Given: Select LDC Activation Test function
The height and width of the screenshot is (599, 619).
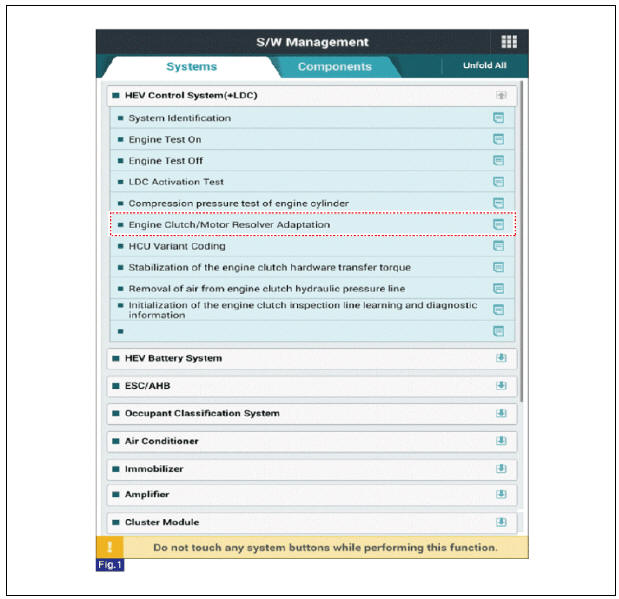Looking at the screenshot, I should (x=312, y=182).
